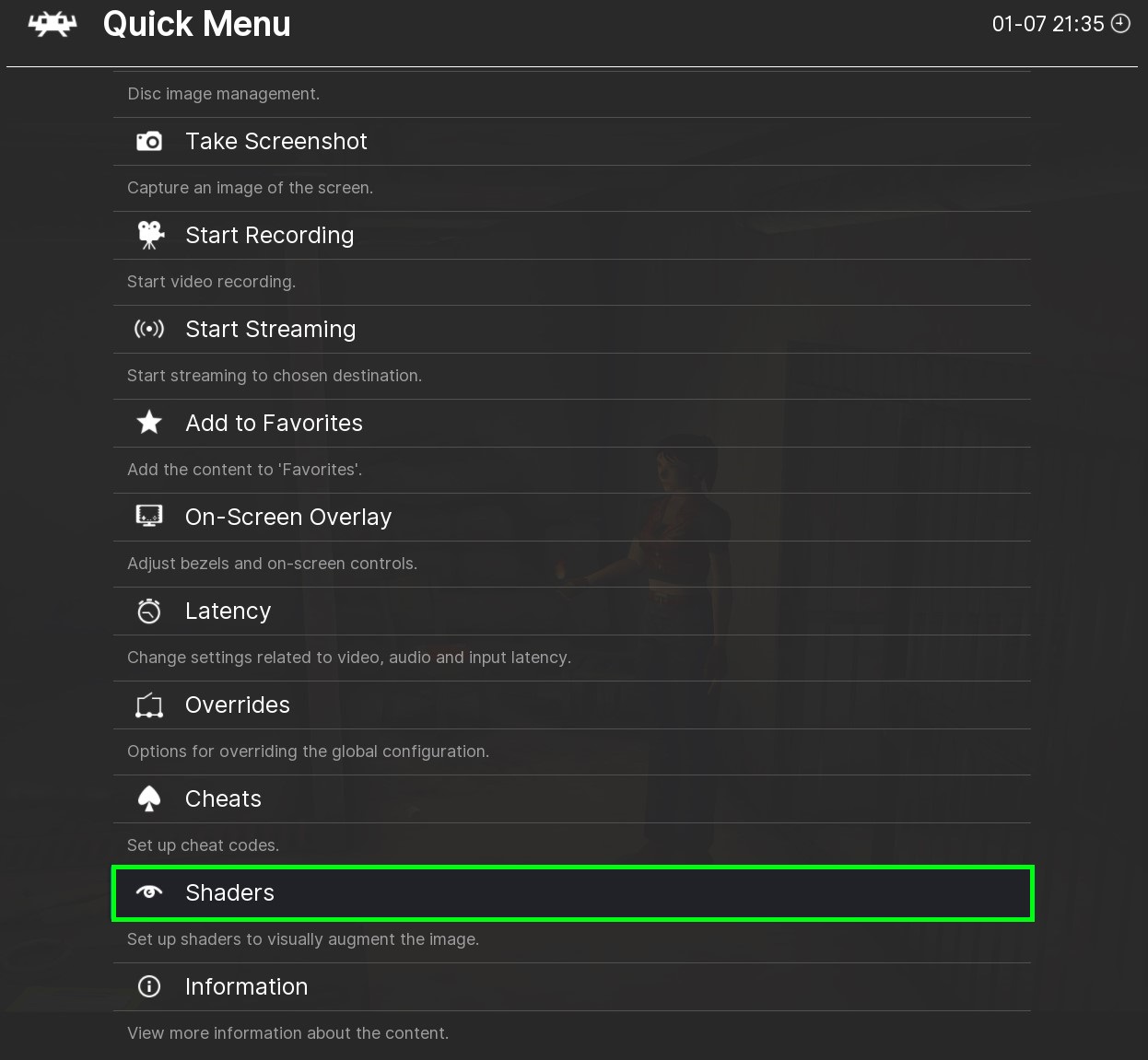Click the Overrides icon

point(149,705)
